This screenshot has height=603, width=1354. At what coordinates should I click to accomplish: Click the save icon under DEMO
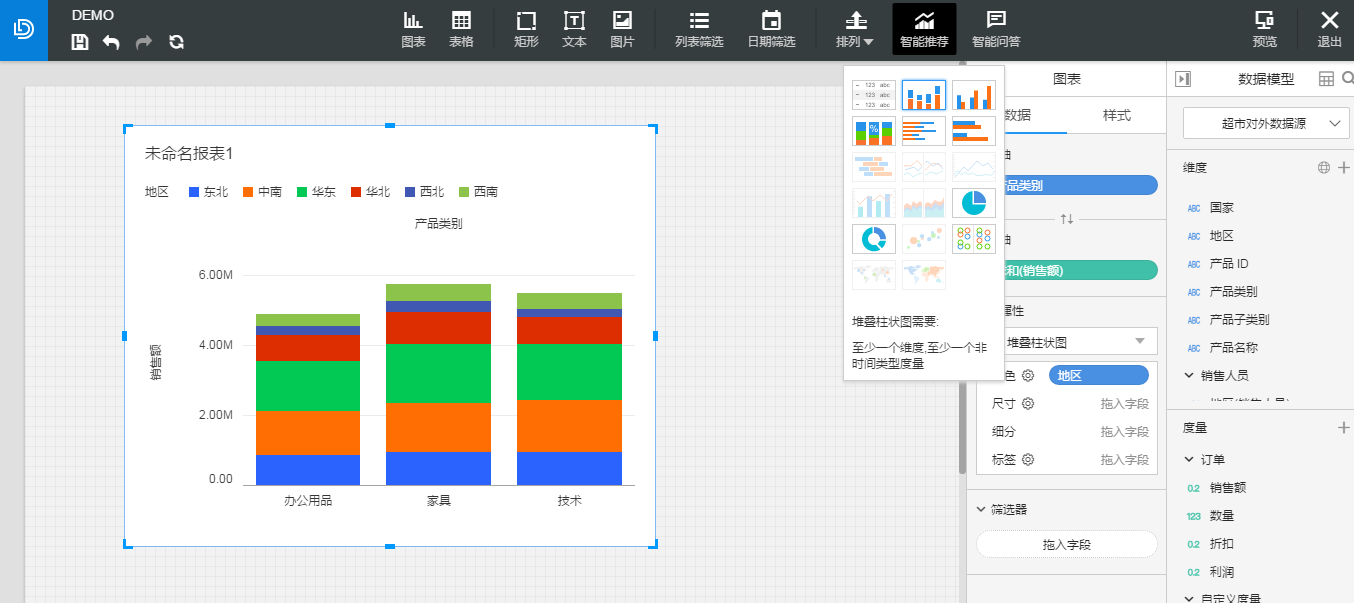point(80,42)
